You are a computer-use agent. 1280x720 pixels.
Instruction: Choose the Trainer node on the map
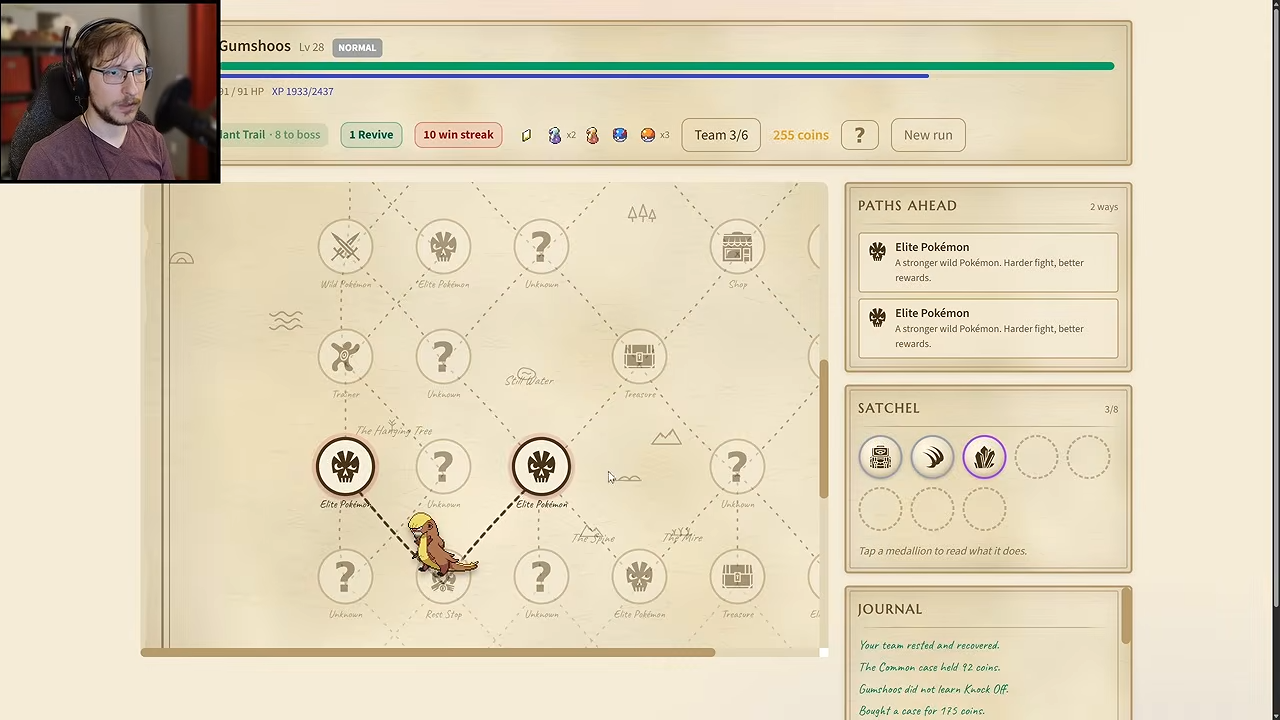(x=345, y=356)
